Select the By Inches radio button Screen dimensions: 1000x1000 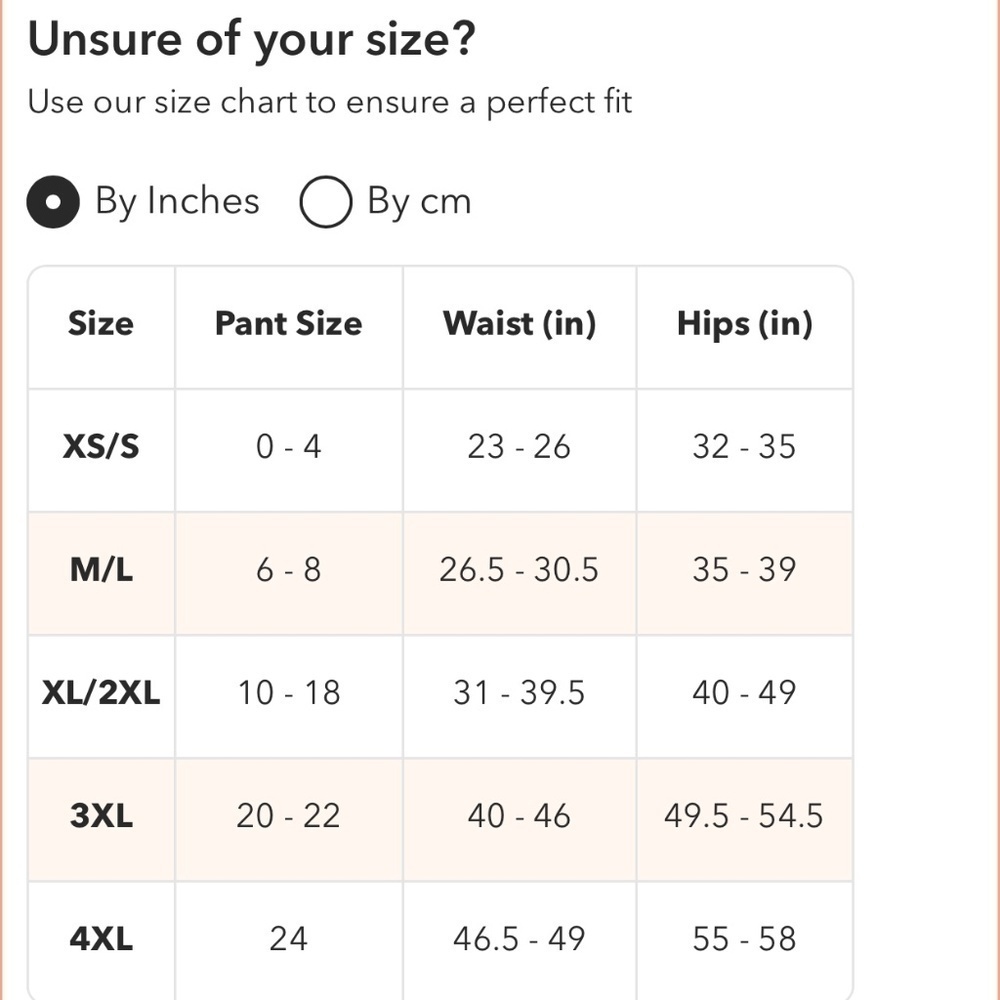coord(53,202)
